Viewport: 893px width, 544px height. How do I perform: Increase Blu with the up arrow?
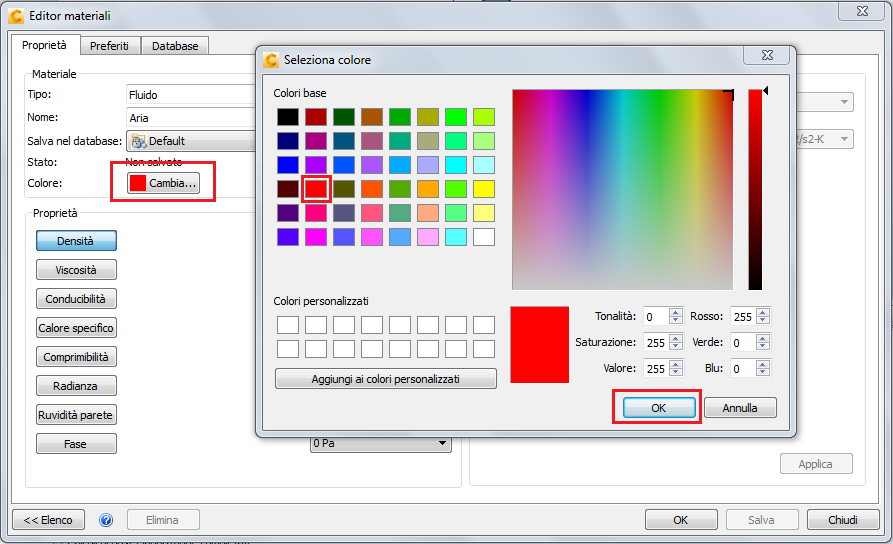(763, 365)
